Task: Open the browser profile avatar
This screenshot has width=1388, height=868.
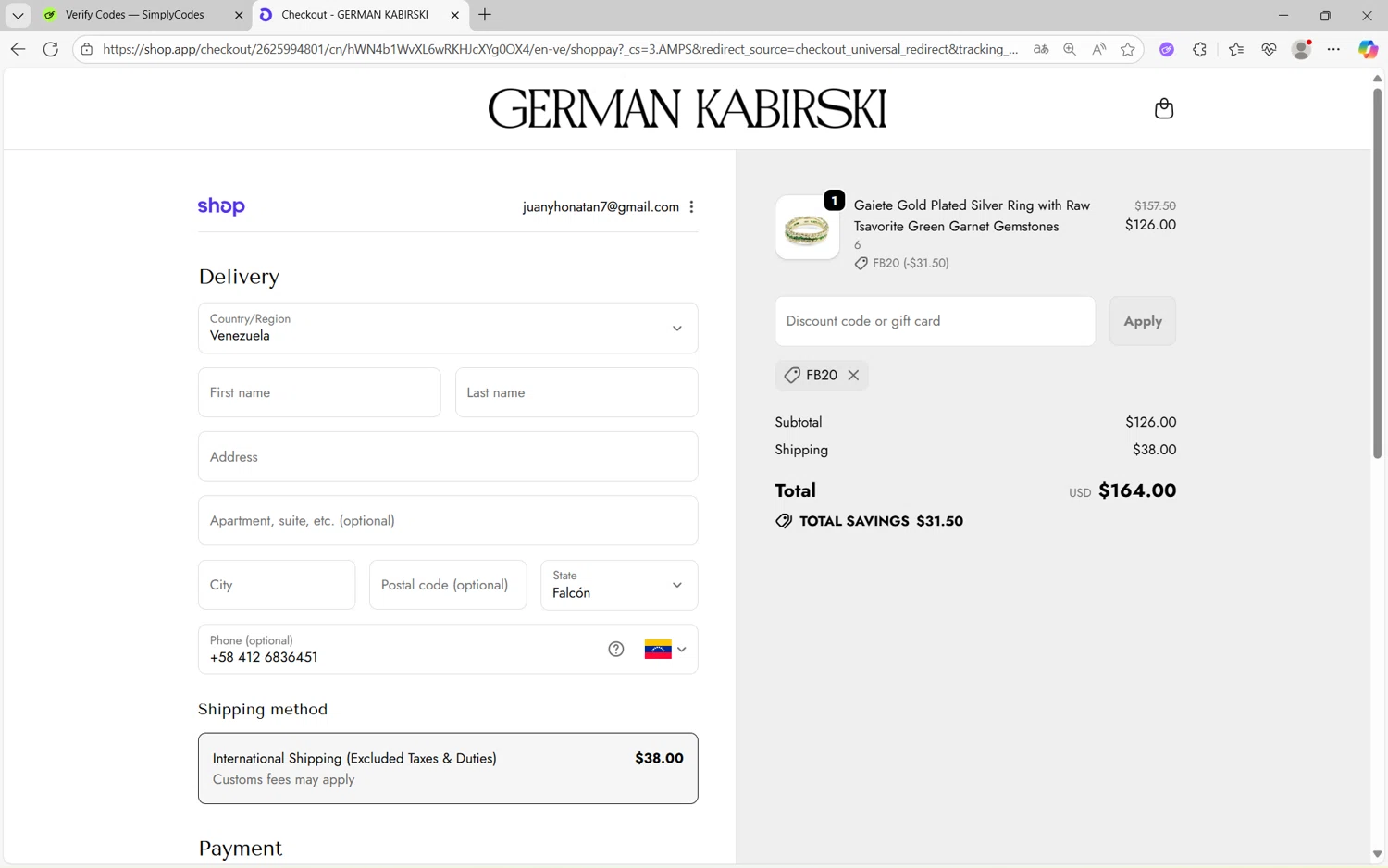Action: pos(1301,50)
